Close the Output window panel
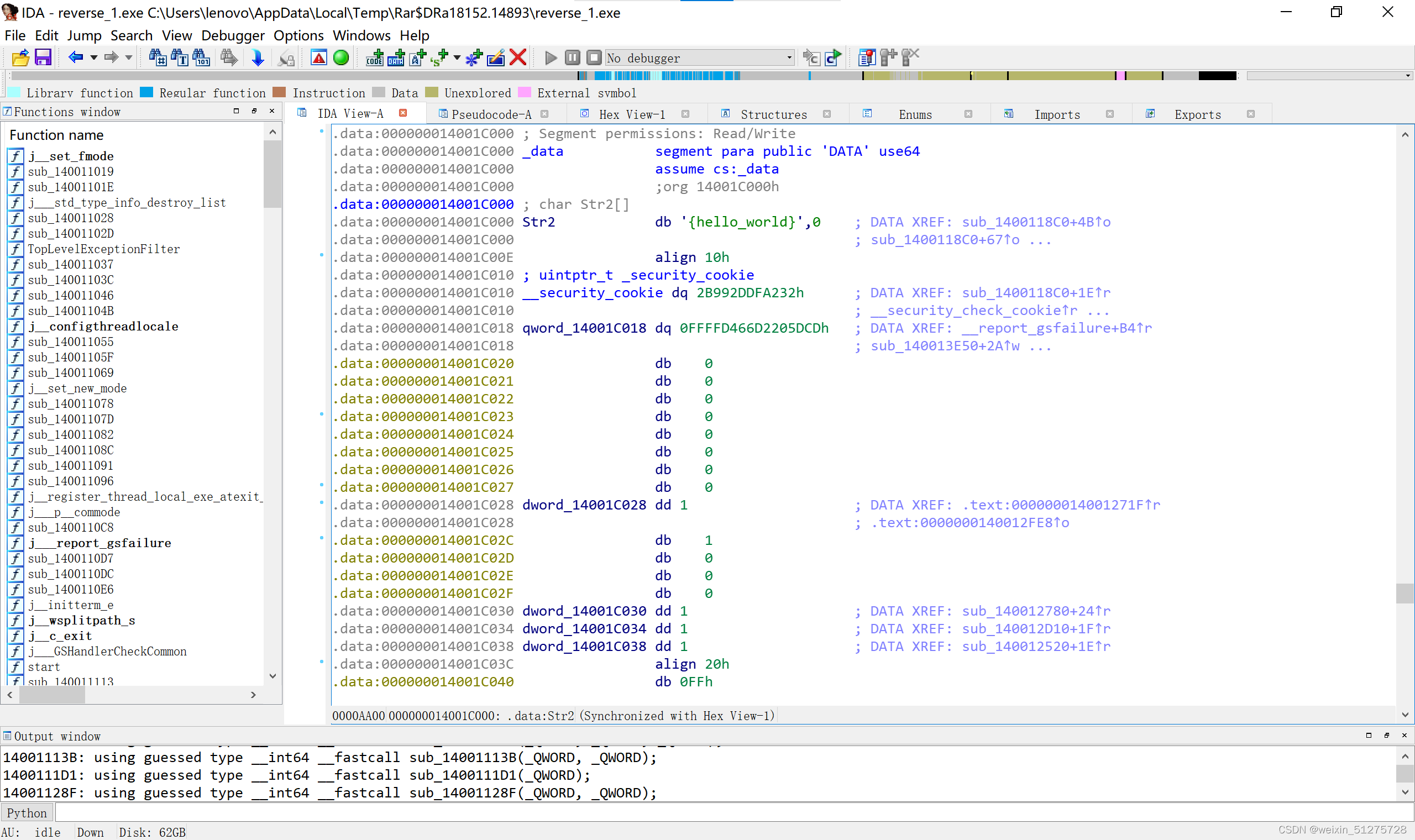 tap(1404, 736)
